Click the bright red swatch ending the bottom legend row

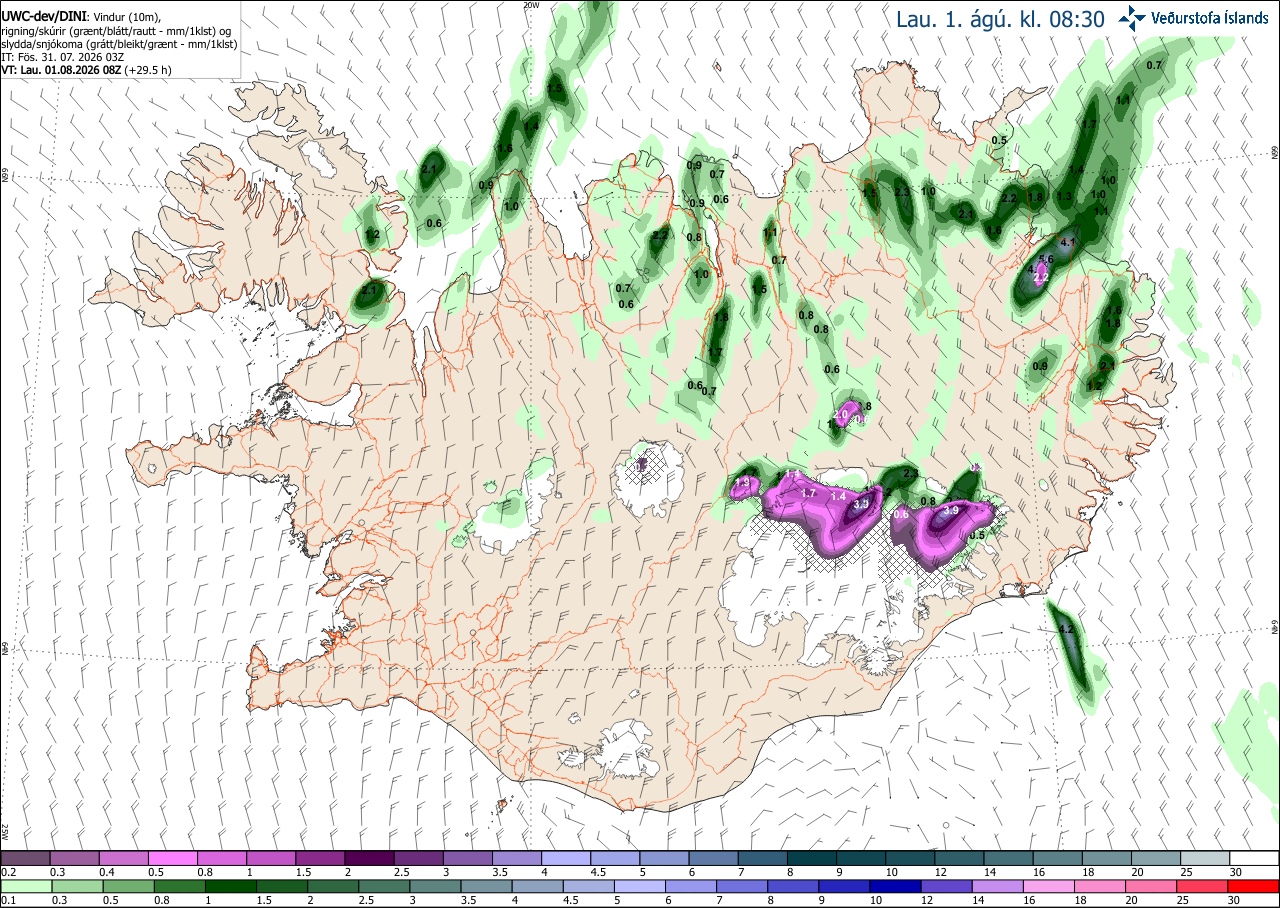point(1254,886)
